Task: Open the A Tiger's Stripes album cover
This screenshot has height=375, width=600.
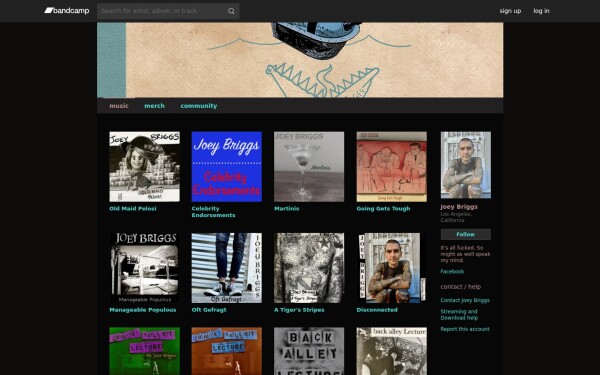Action: point(309,268)
